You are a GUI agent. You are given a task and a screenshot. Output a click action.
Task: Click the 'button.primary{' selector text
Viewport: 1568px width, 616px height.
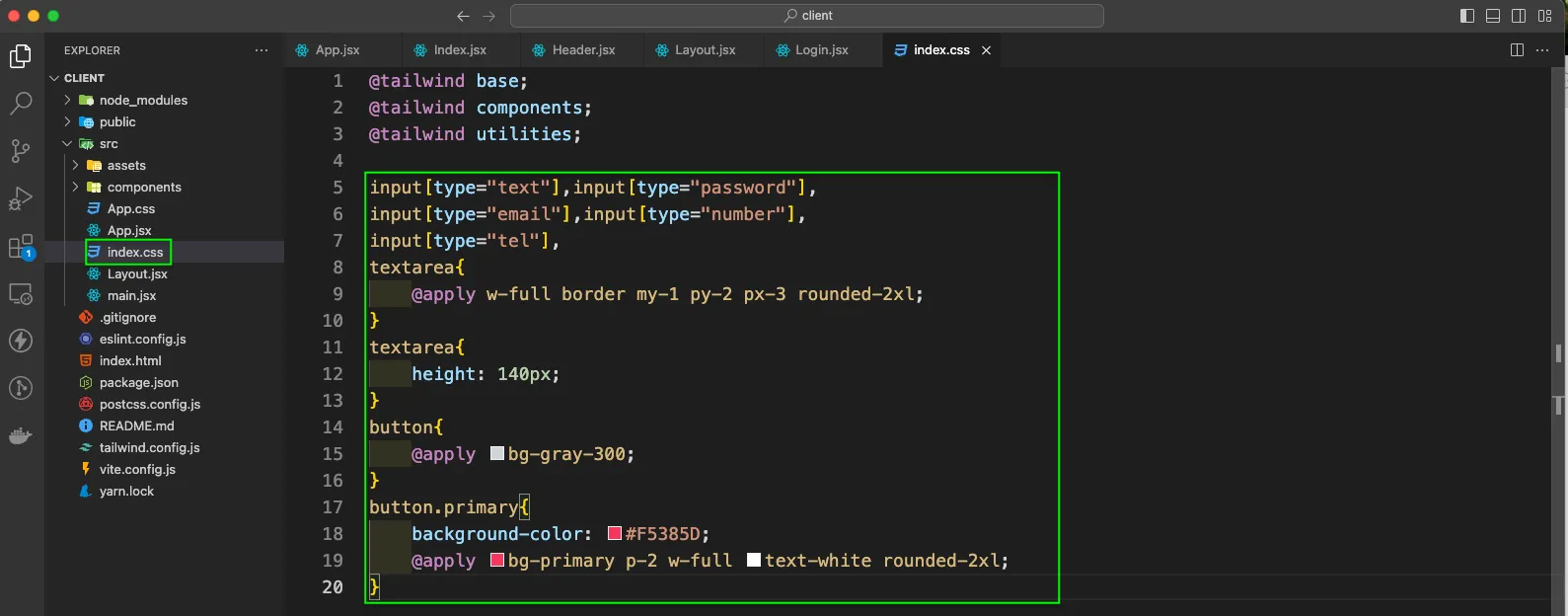[x=449, y=506]
